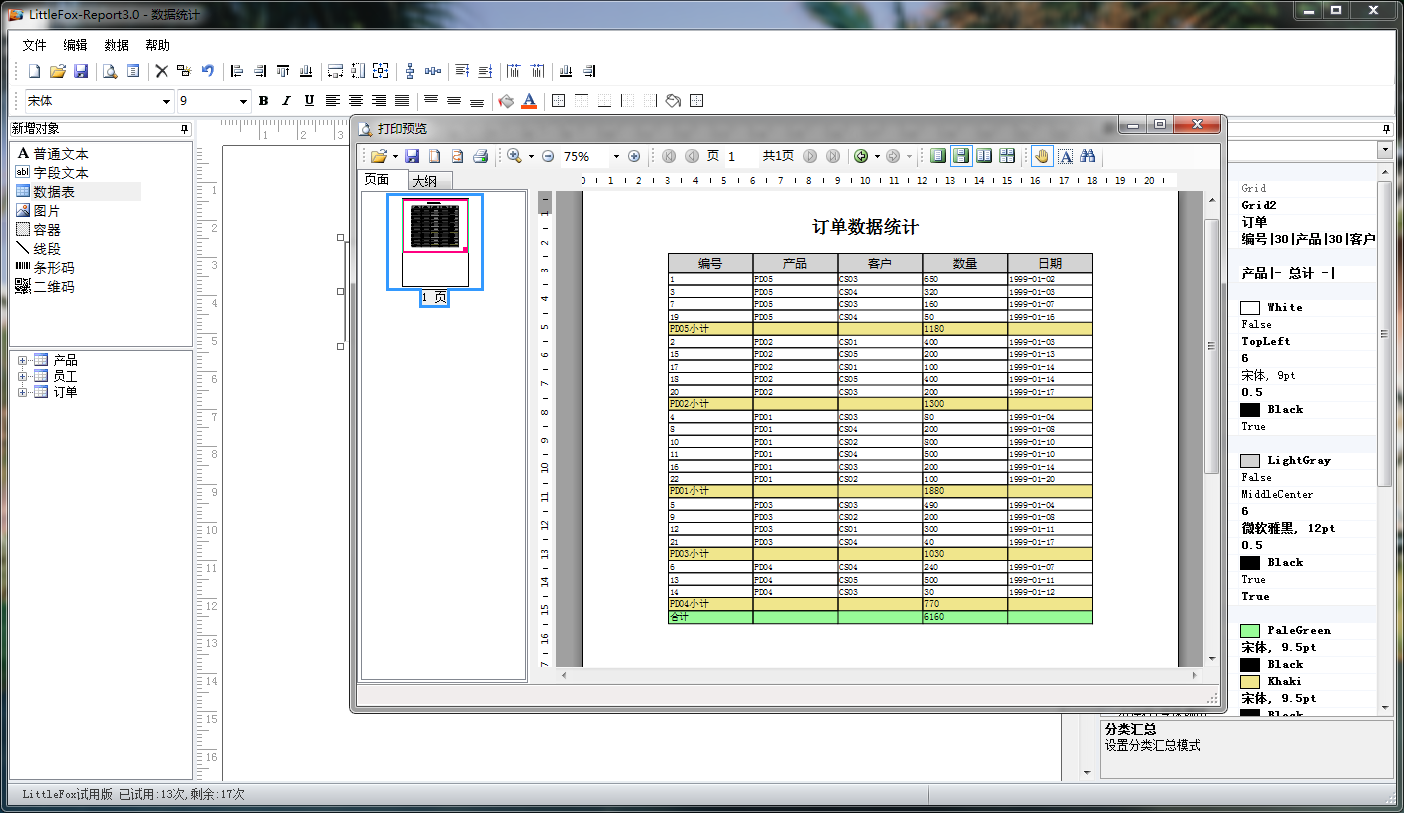Screen dimensions: 1404x813
Task: Open a report file from main toolbar
Action: click(x=58, y=71)
